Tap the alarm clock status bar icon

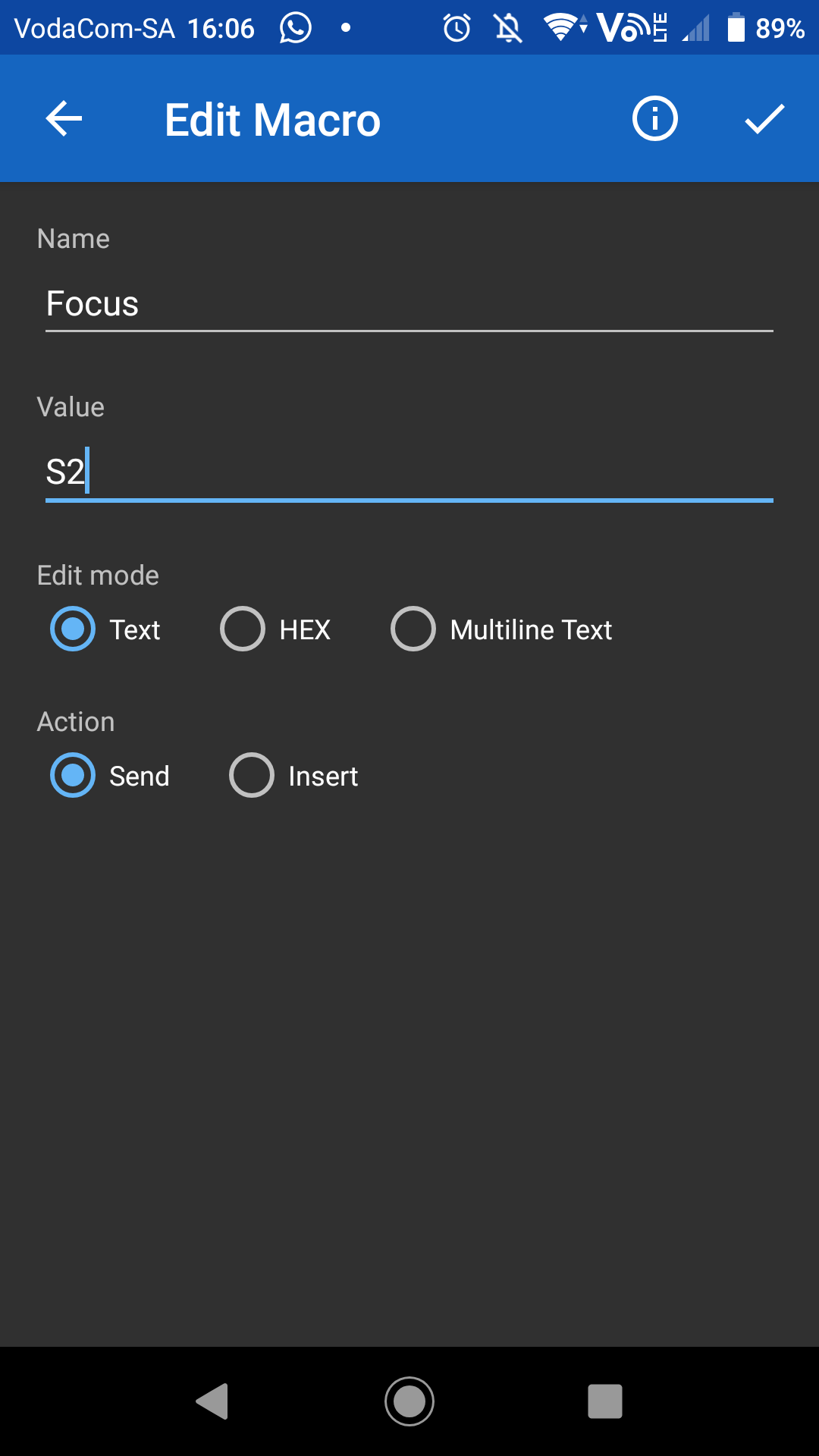coord(456,27)
